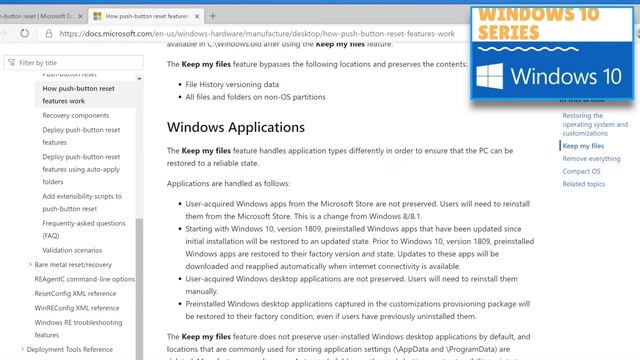
Task: Focus the 'Filter by title' search box
Action: [x=73, y=62]
